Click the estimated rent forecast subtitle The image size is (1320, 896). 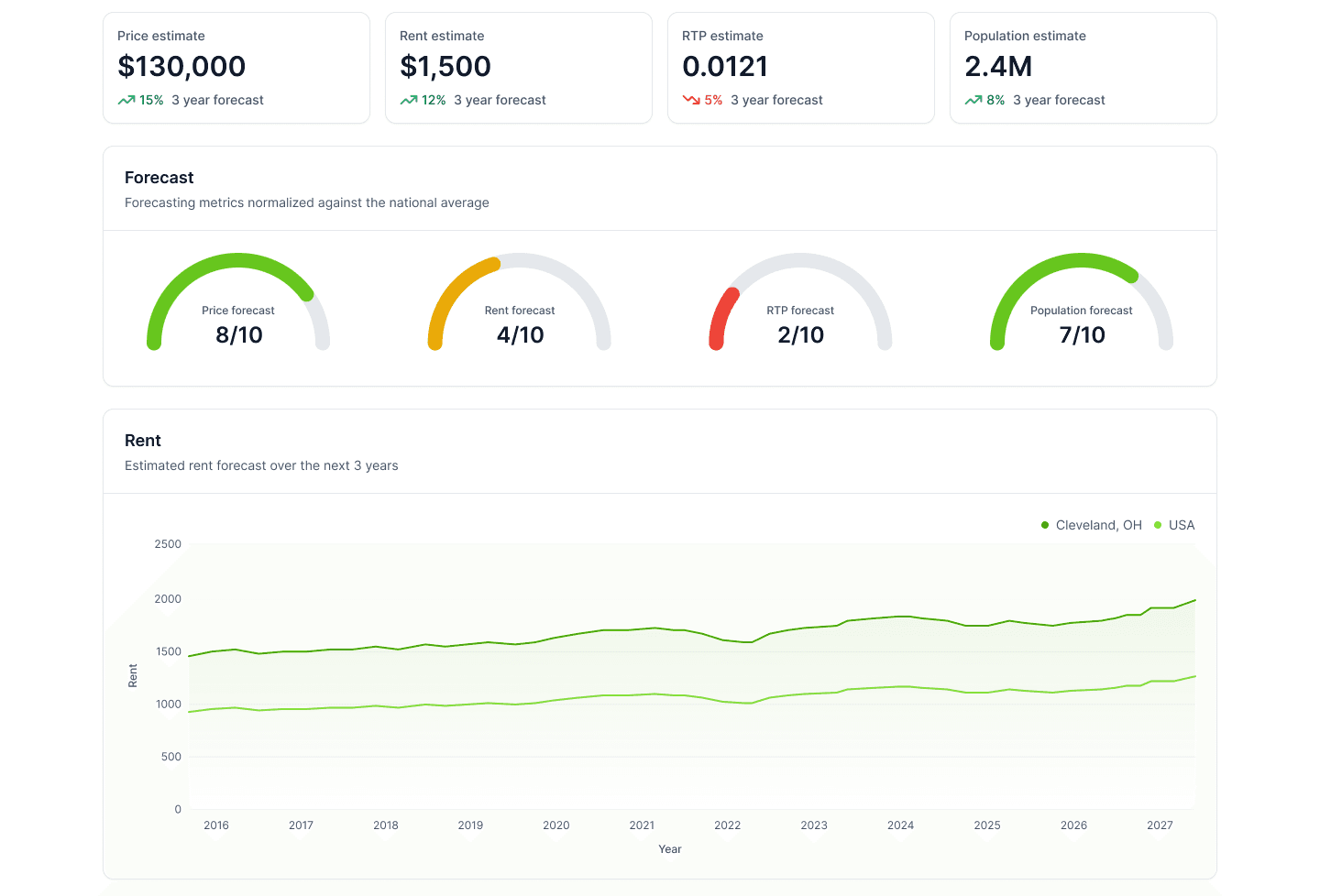pos(261,465)
